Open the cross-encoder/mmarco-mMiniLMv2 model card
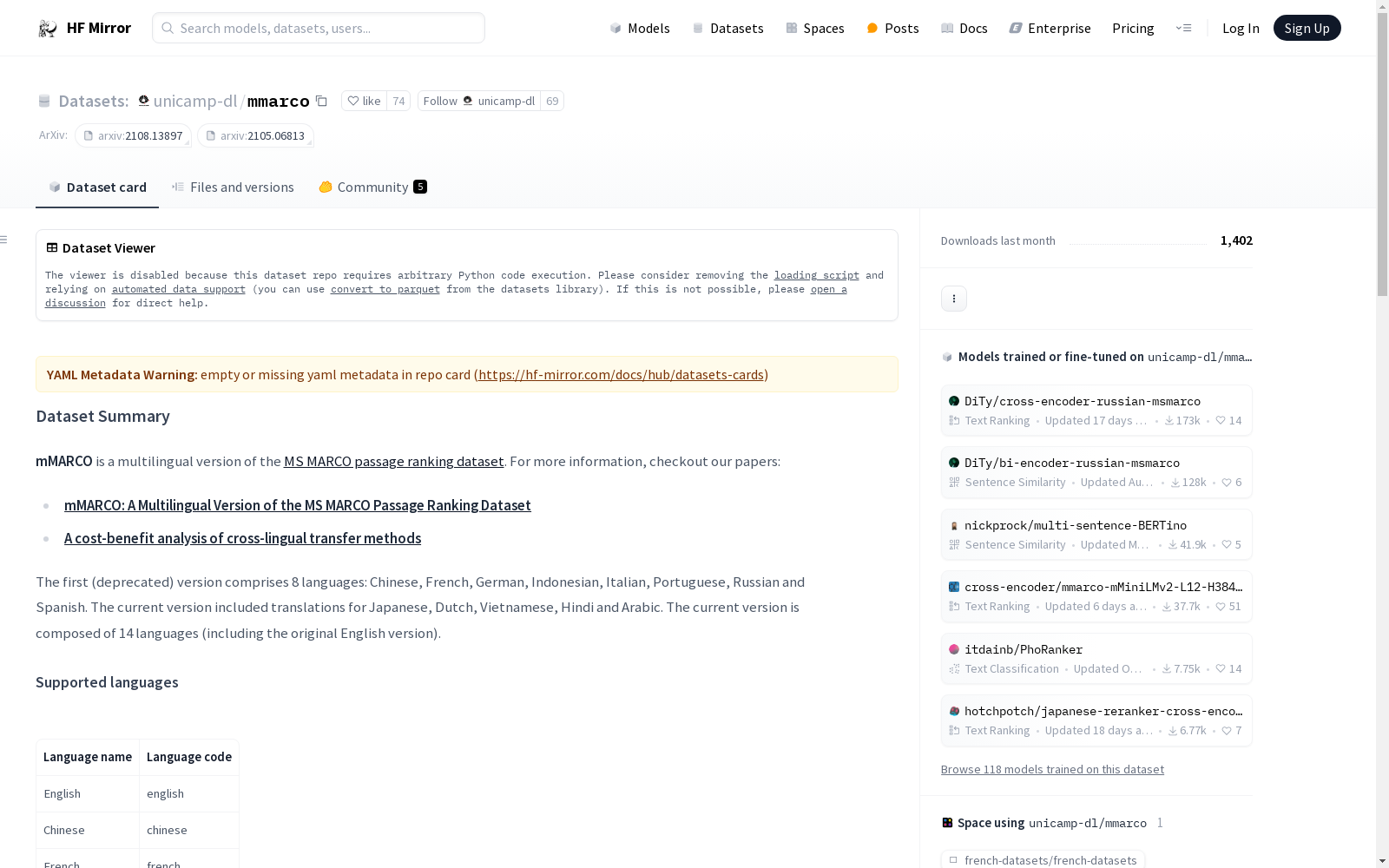This screenshot has width=1389, height=868. pyautogui.click(x=1096, y=596)
